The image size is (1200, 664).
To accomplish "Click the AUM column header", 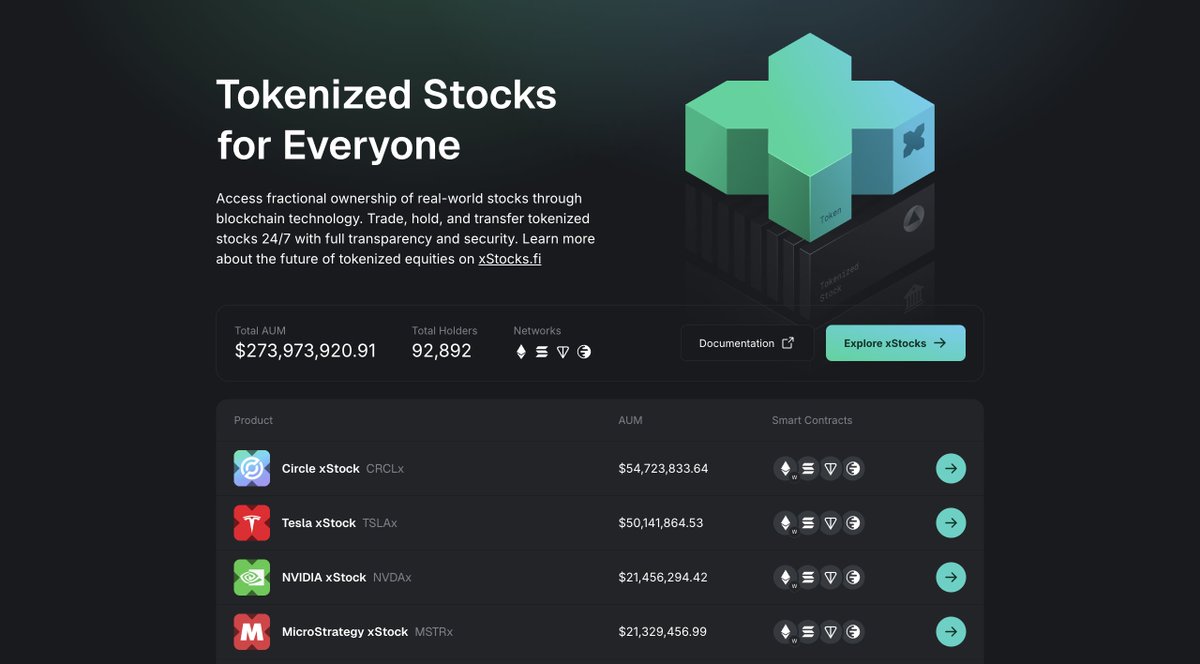I will tap(630, 420).
